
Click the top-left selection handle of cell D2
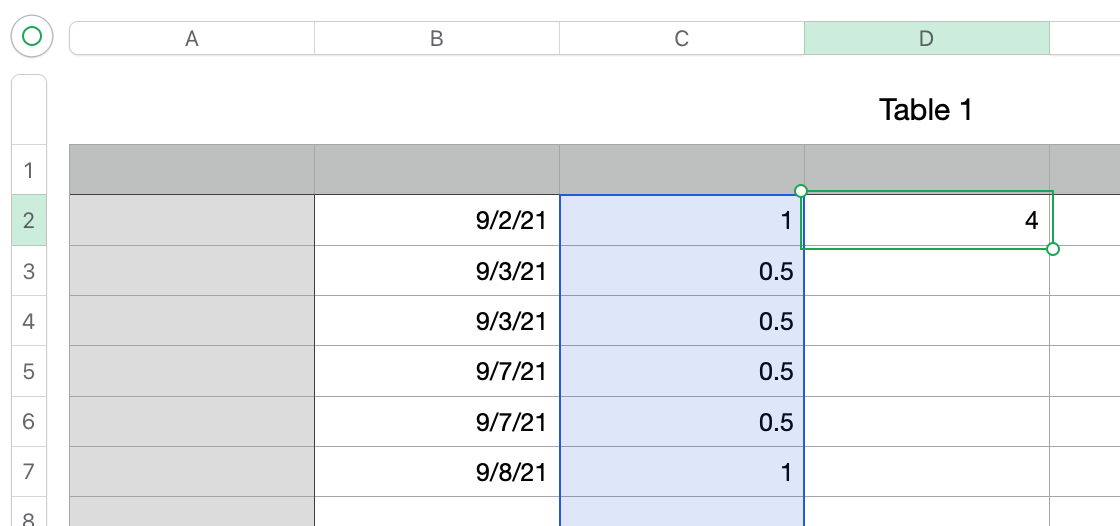(x=801, y=190)
